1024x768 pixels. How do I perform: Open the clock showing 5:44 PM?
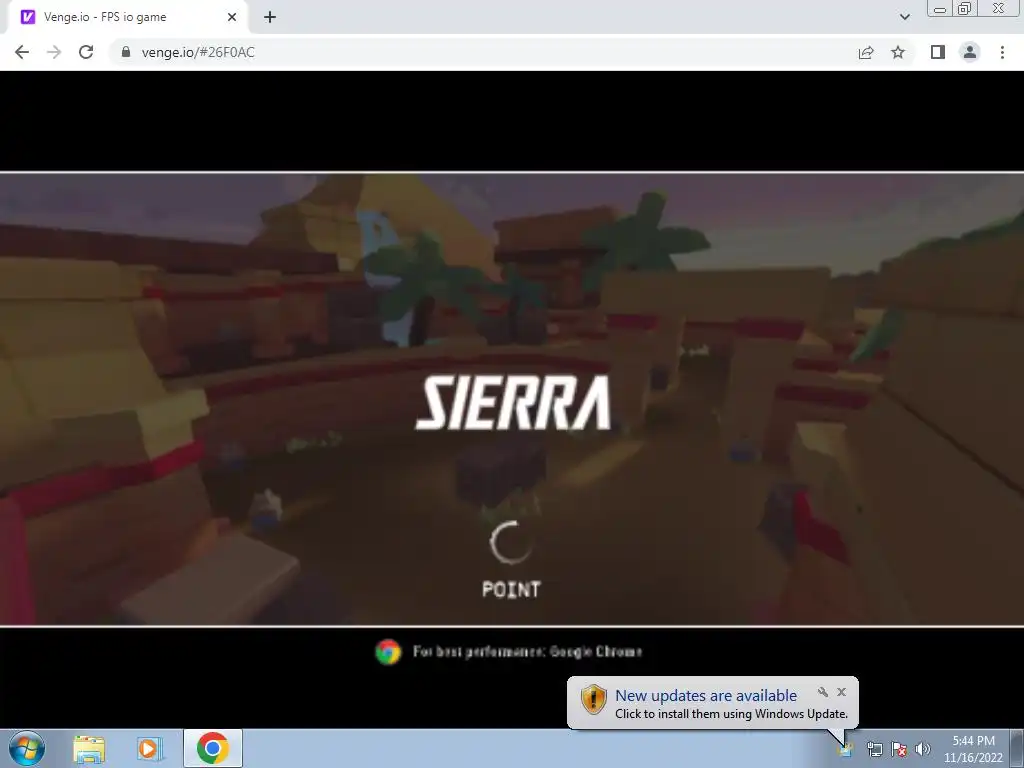point(973,749)
